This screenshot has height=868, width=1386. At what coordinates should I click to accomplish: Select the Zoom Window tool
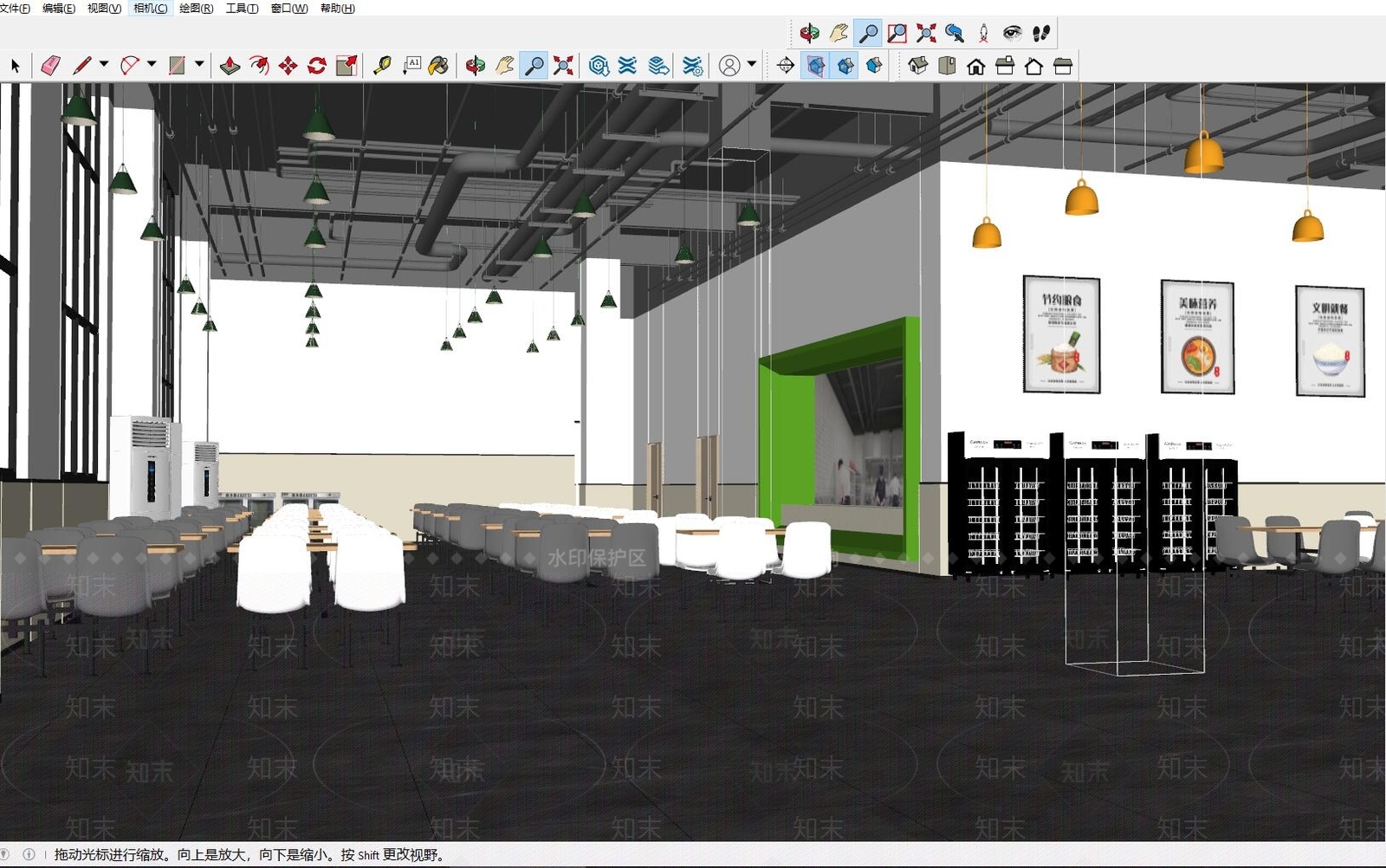point(897,33)
